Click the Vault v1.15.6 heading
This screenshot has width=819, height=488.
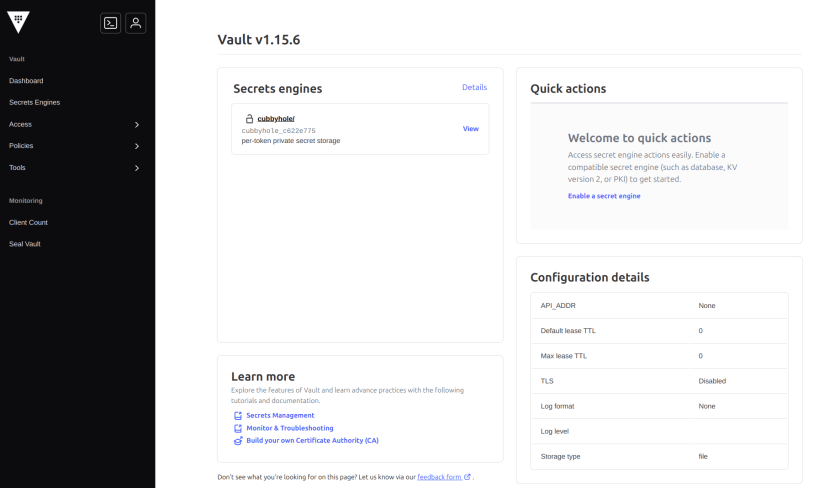point(259,40)
